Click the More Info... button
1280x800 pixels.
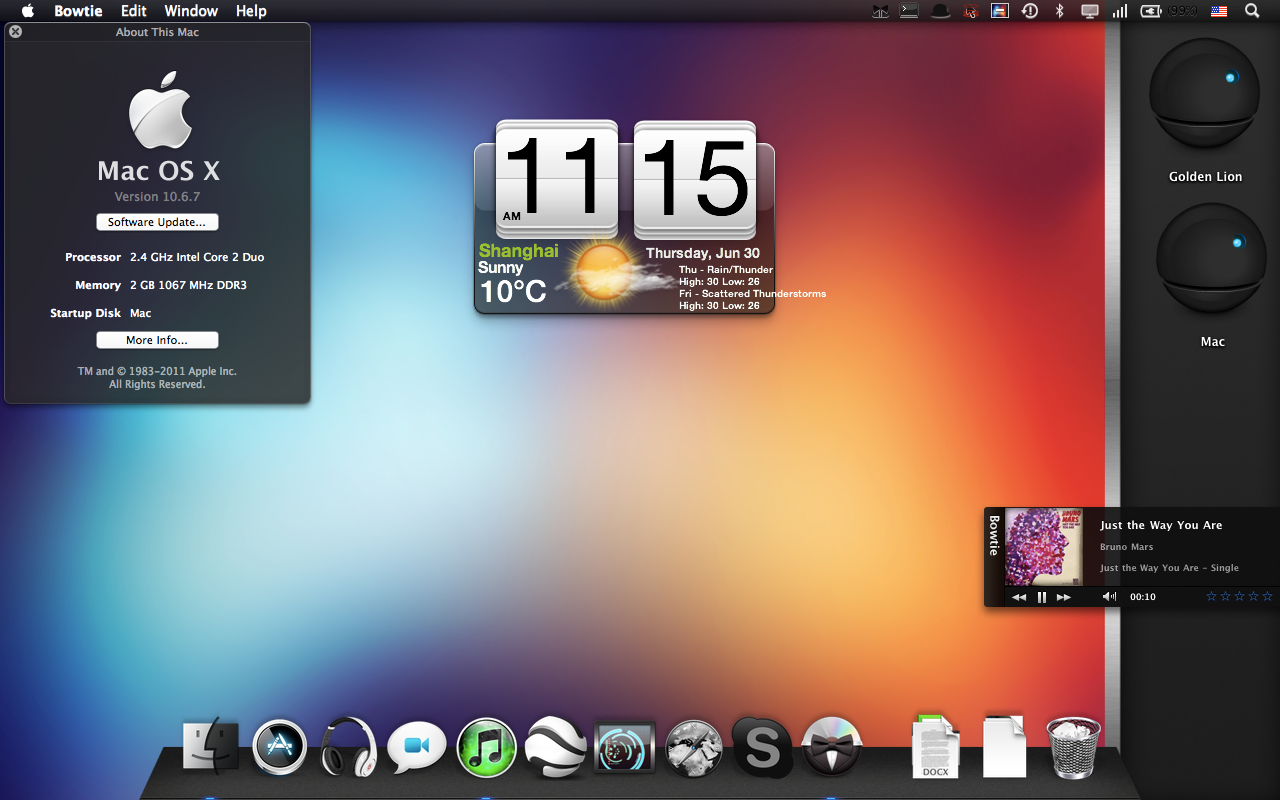click(157, 340)
